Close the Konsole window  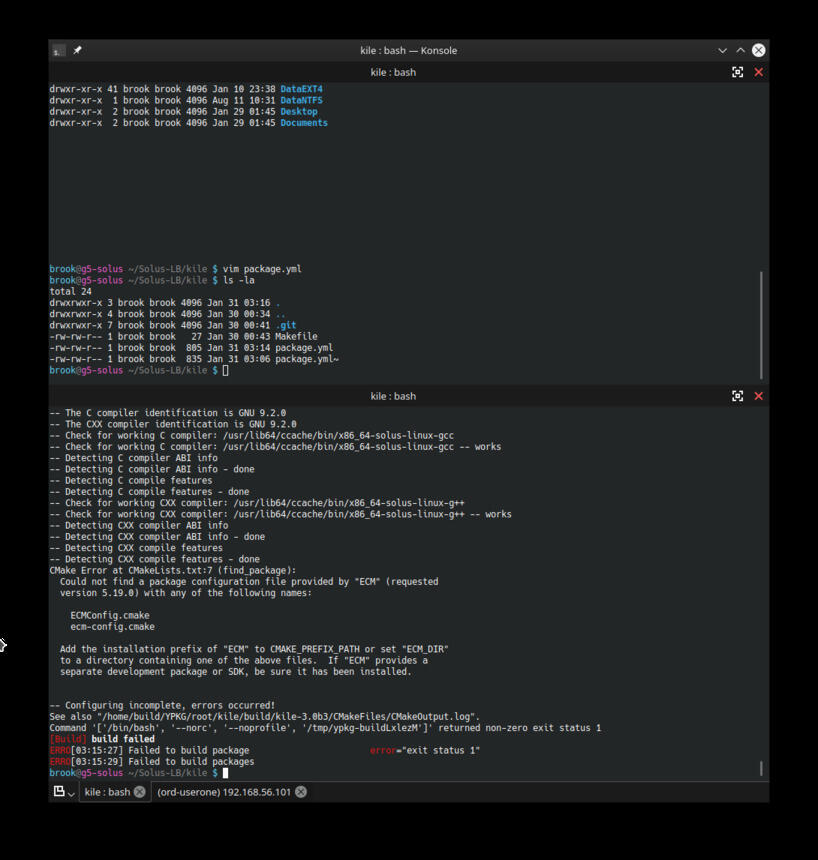tap(758, 50)
